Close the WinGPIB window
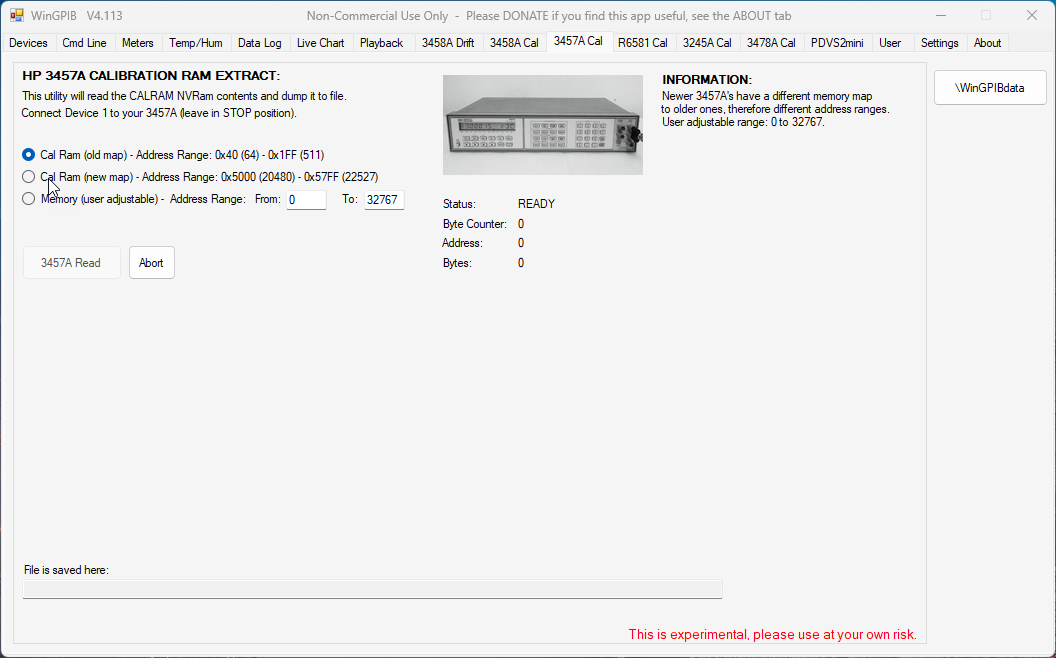This screenshot has width=1056, height=658. coord(1032,15)
